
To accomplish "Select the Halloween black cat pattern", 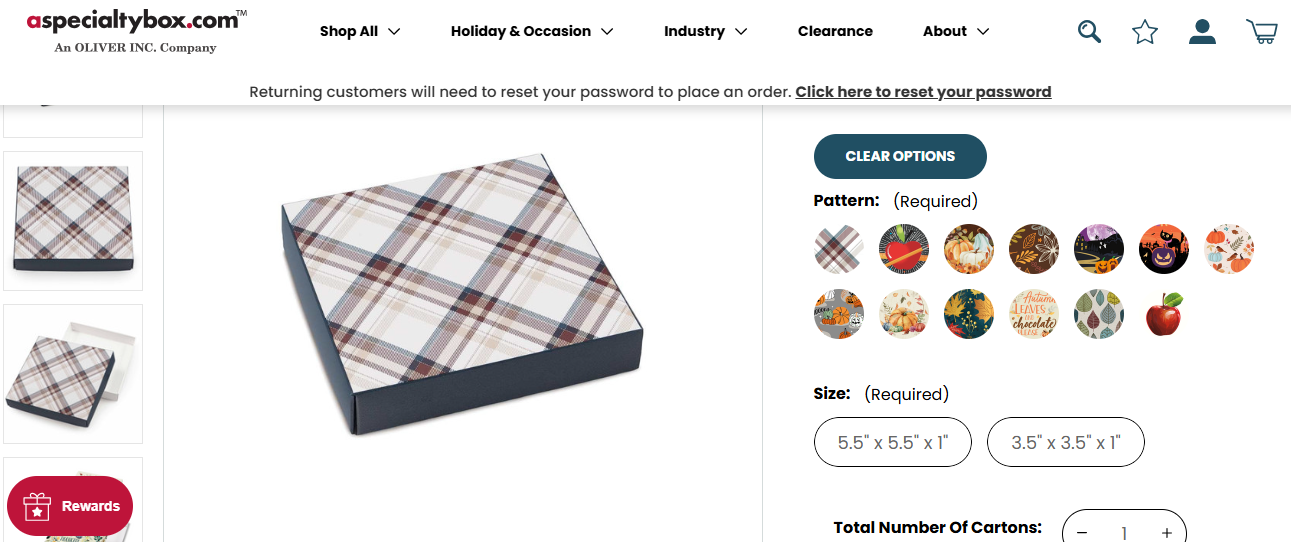I will (1164, 249).
